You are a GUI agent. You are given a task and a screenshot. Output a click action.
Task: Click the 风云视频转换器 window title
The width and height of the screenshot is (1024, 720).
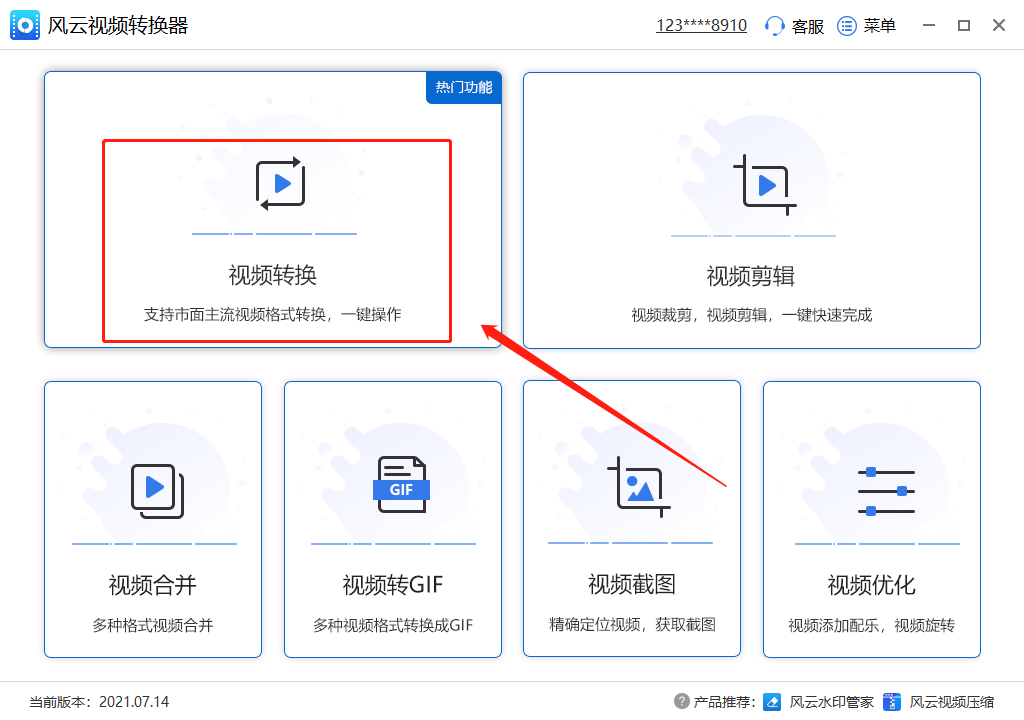118,25
